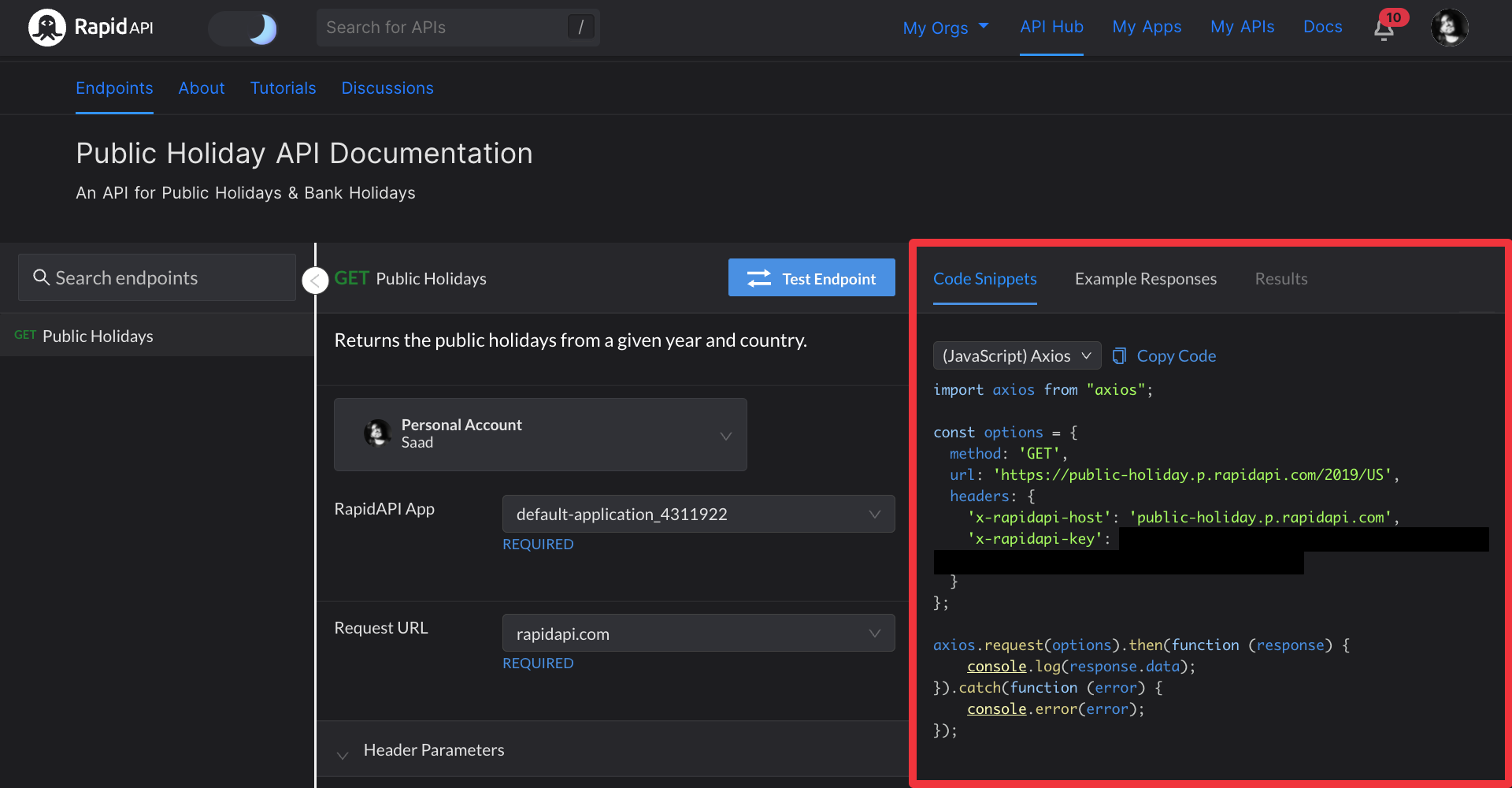The width and height of the screenshot is (1512, 788).
Task: Click the Test Endpoint button
Action: (x=811, y=278)
